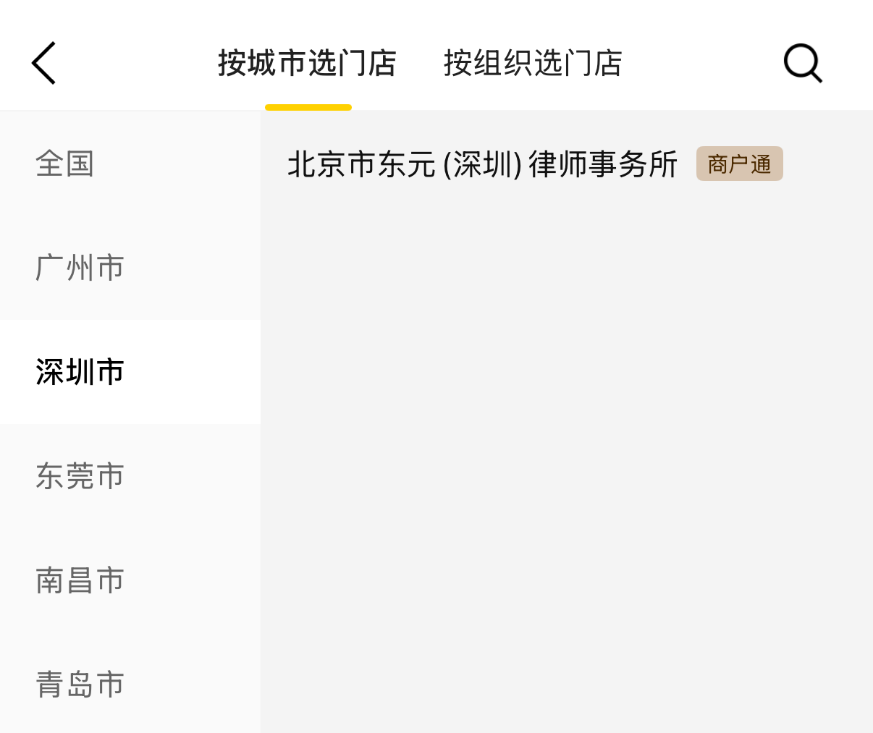The height and width of the screenshot is (733, 873).
Task: Return to the previous page via header arrow
Action: click(44, 63)
